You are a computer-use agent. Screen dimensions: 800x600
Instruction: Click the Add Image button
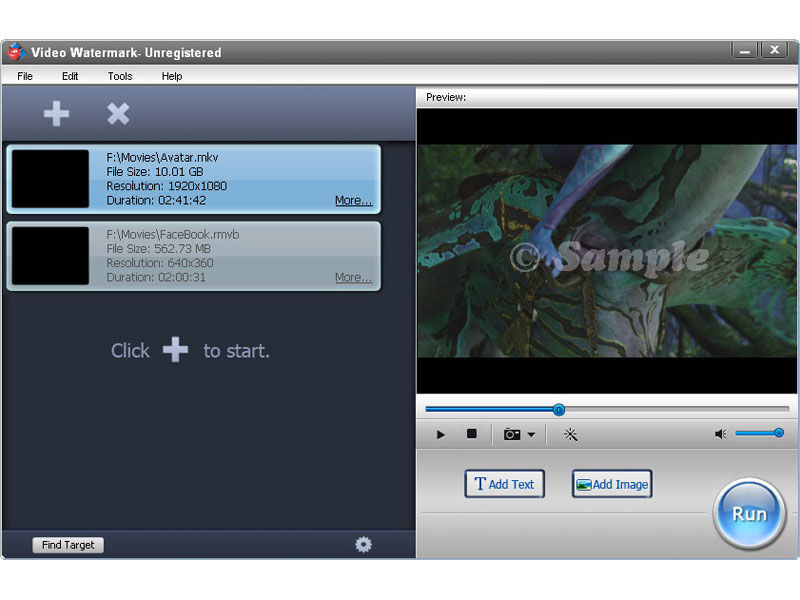(612, 484)
